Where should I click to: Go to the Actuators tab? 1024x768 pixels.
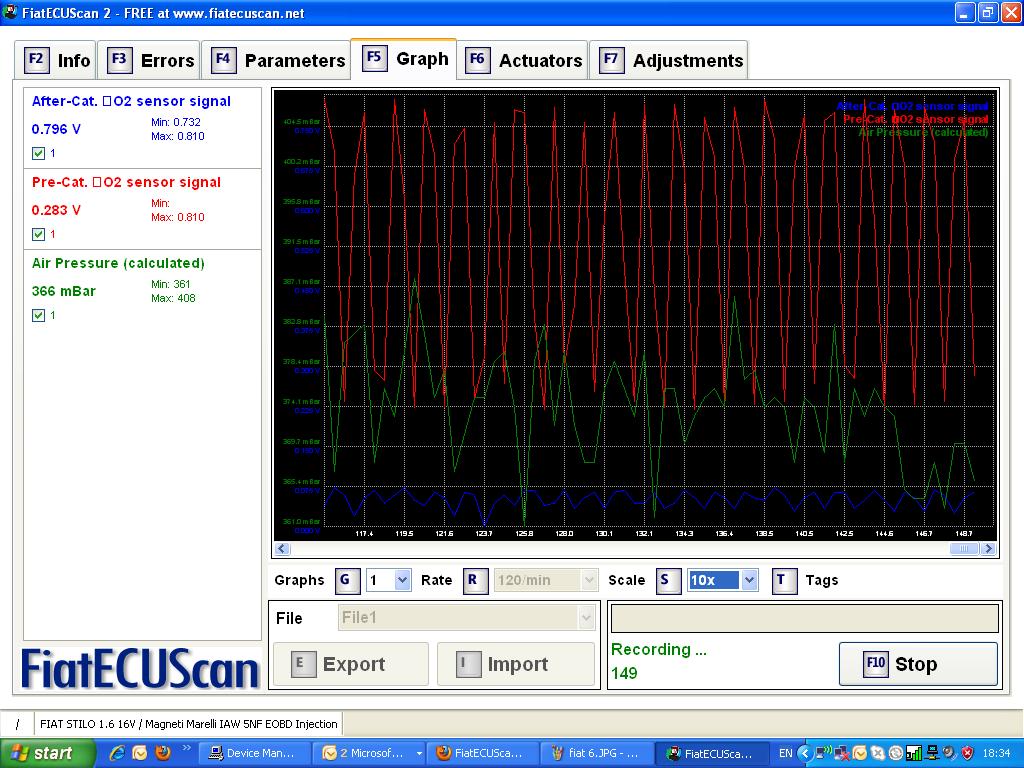523,60
